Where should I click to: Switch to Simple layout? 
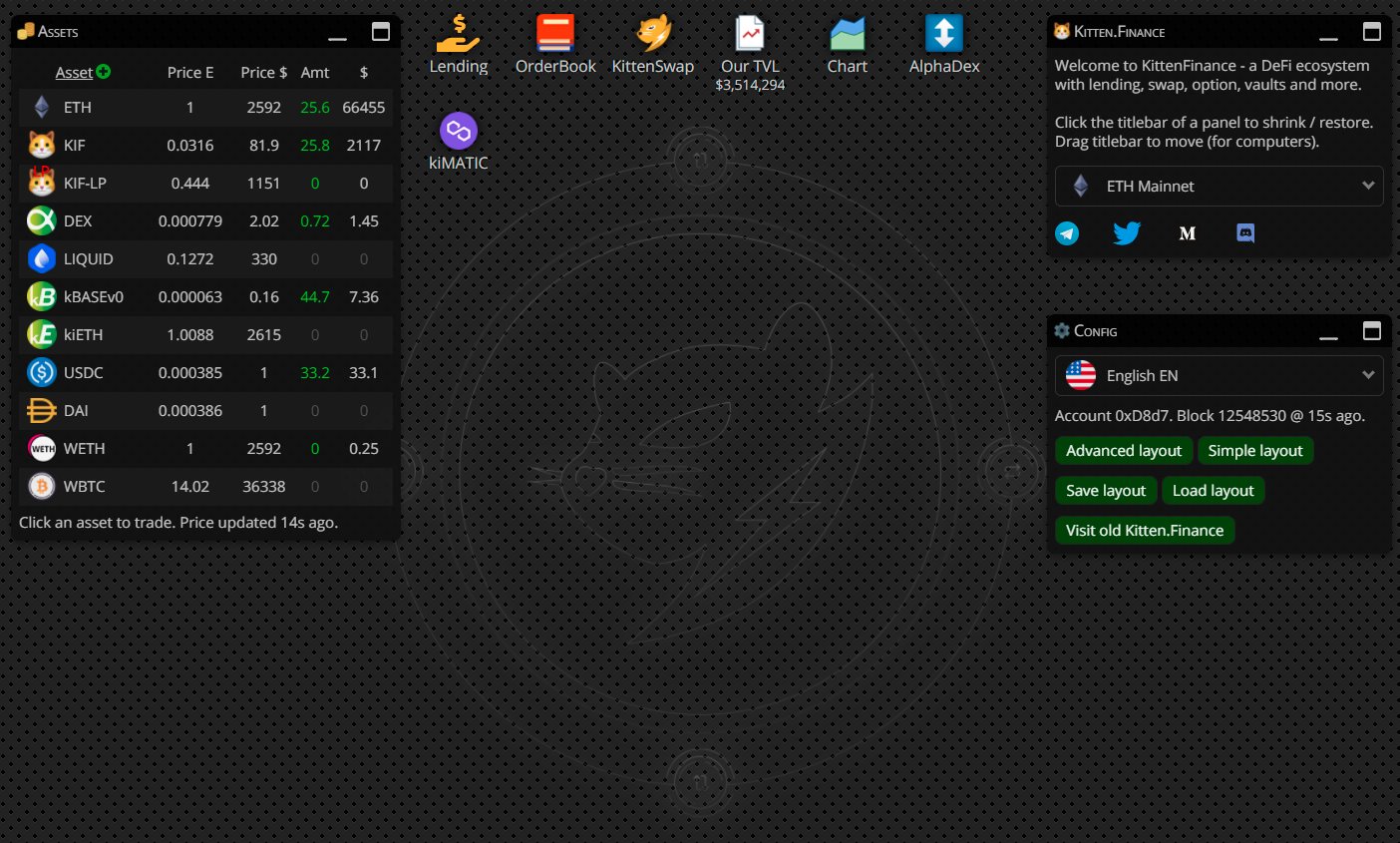[1255, 451]
